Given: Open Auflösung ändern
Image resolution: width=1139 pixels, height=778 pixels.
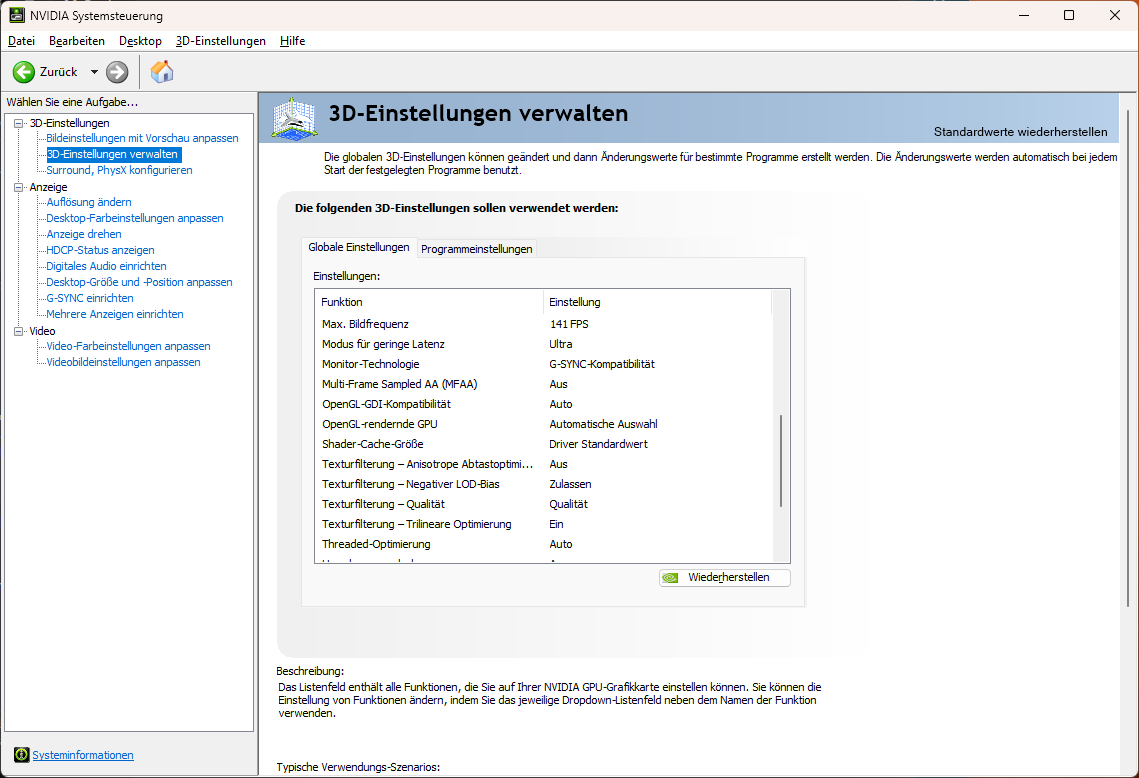Looking at the screenshot, I should [89, 202].
